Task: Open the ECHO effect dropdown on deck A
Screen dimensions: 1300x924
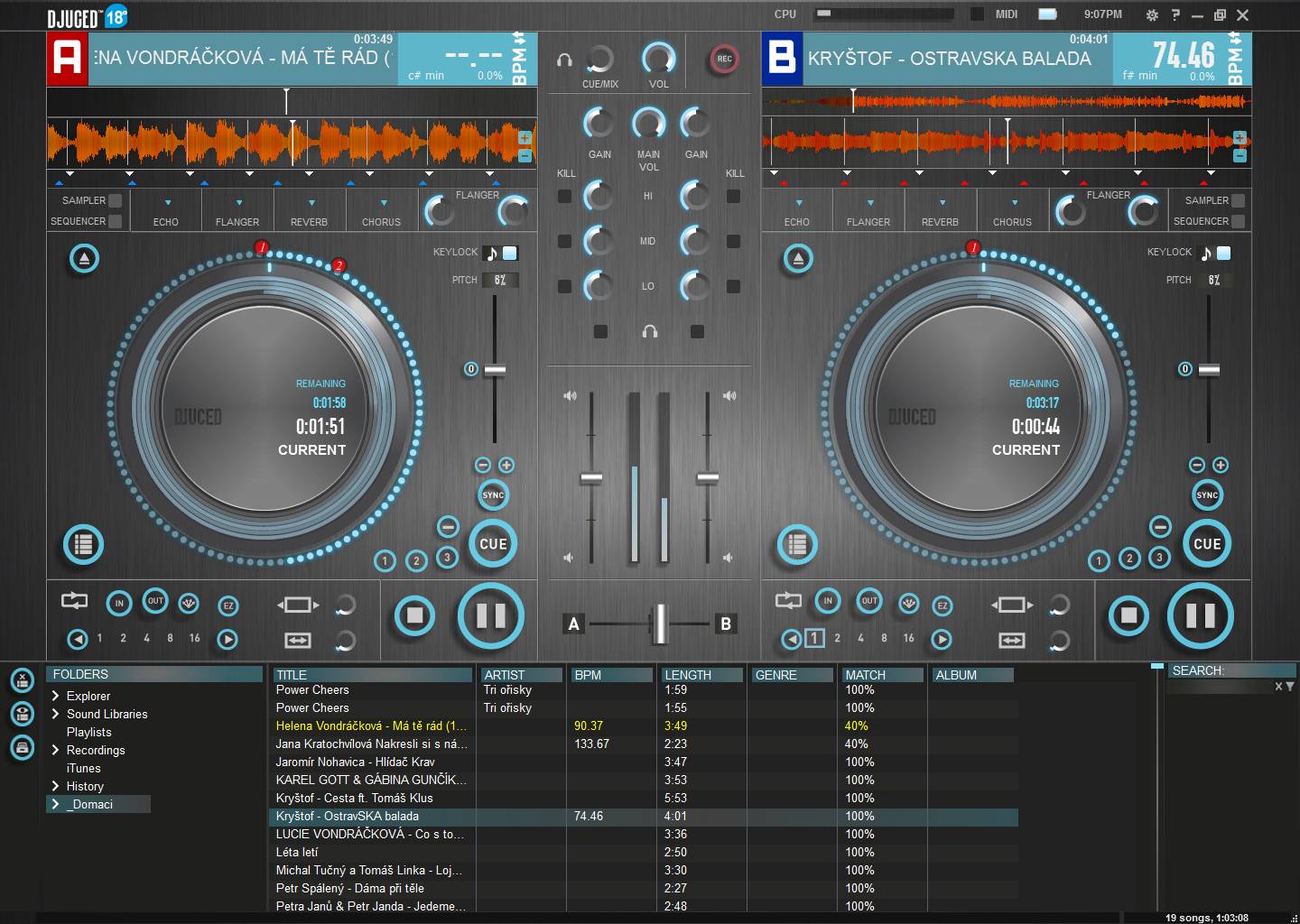Action: [x=167, y=203]
